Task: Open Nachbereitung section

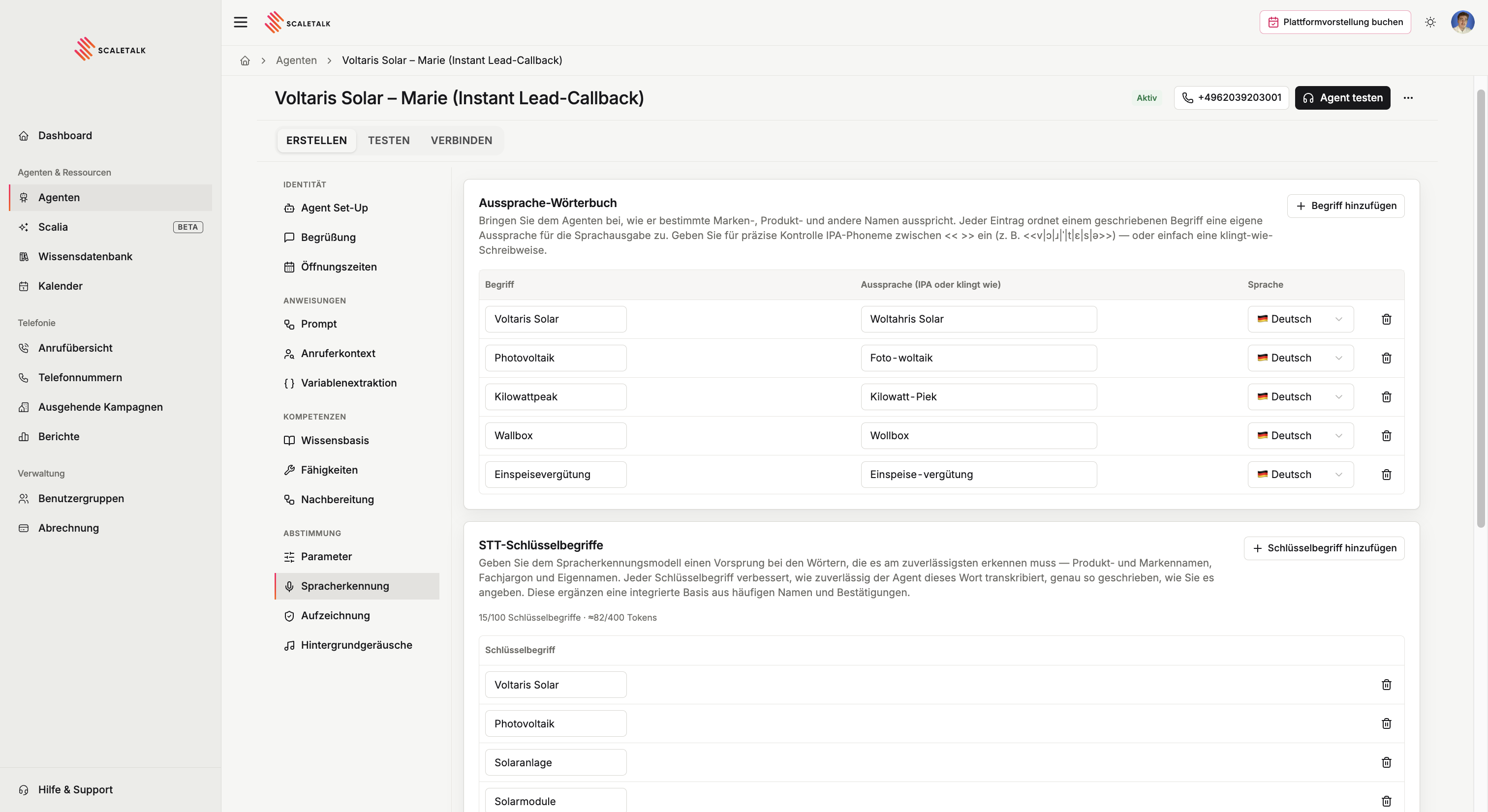Action: [357, 500]
